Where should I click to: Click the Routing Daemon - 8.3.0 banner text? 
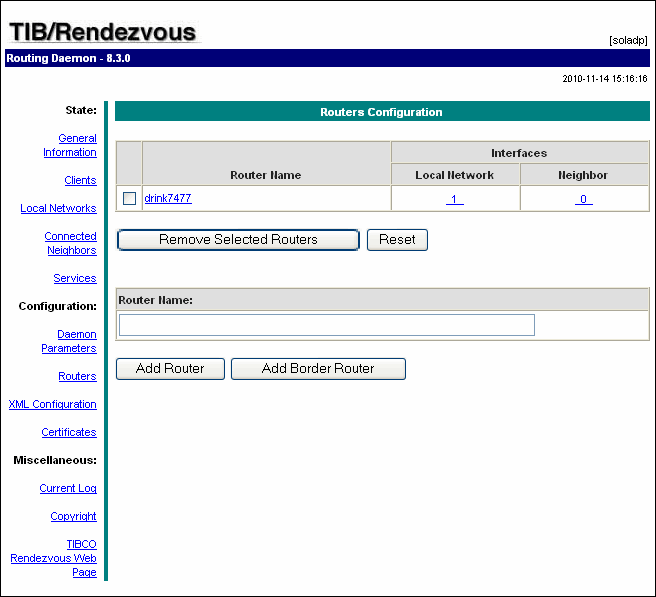coord(68,58)
